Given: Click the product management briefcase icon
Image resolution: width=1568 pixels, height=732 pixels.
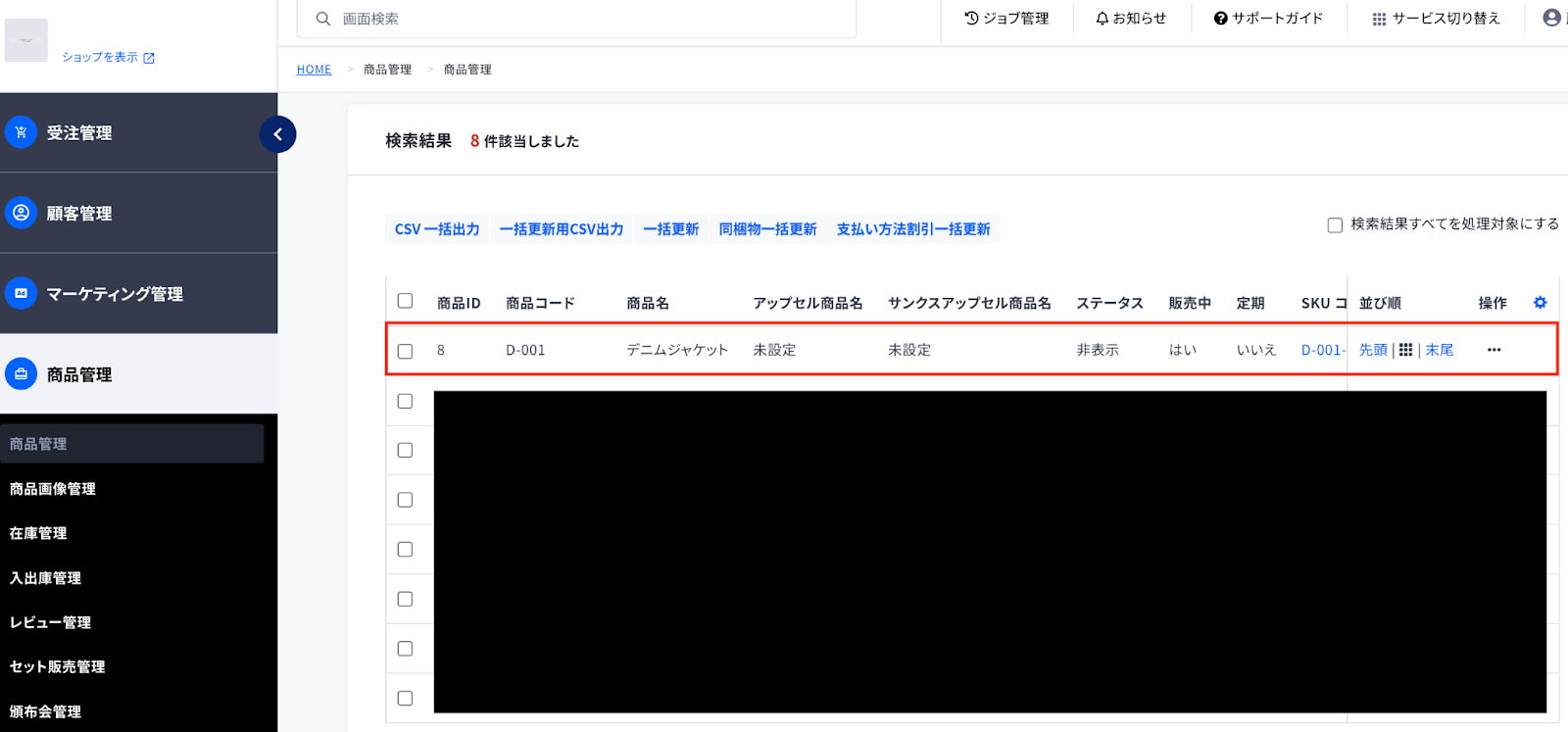Looking at the screenshot, I should pyautogui.click(x=21, y=374).
